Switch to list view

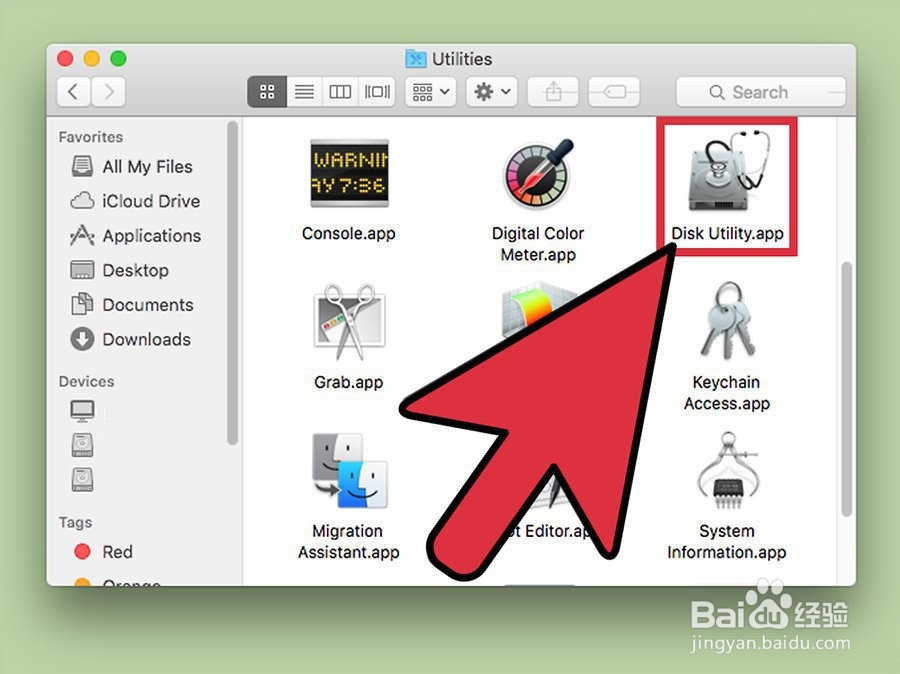pyautogui.click(x=304, y=92)
